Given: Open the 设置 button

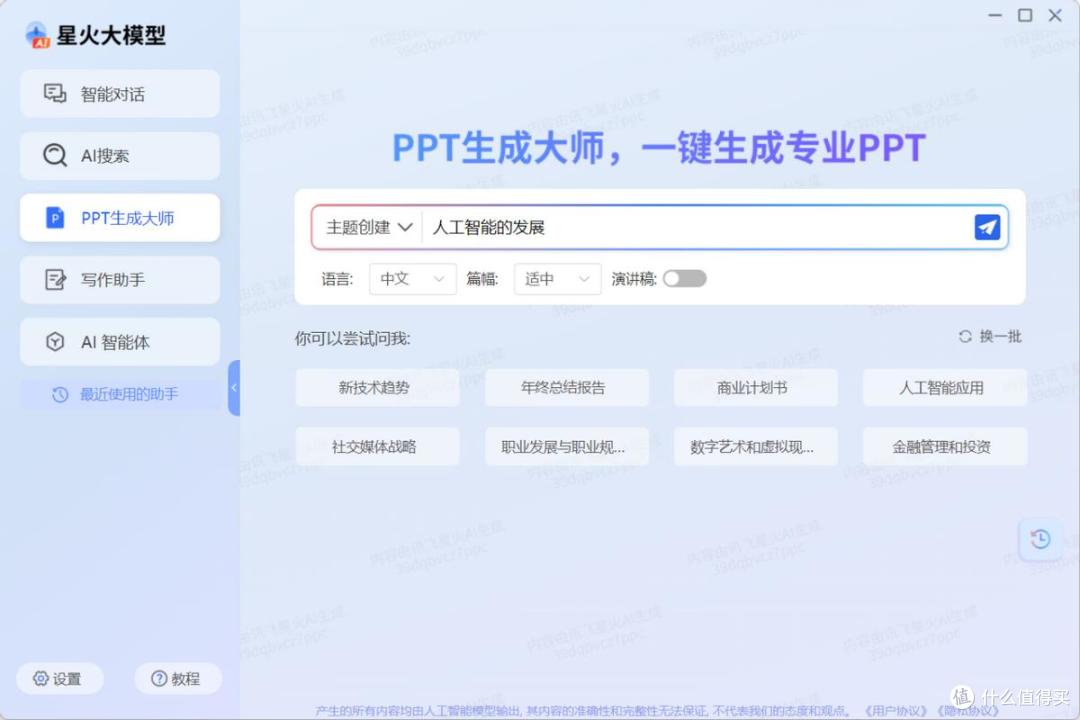Looking at the screenshot, I should [60, 679].
